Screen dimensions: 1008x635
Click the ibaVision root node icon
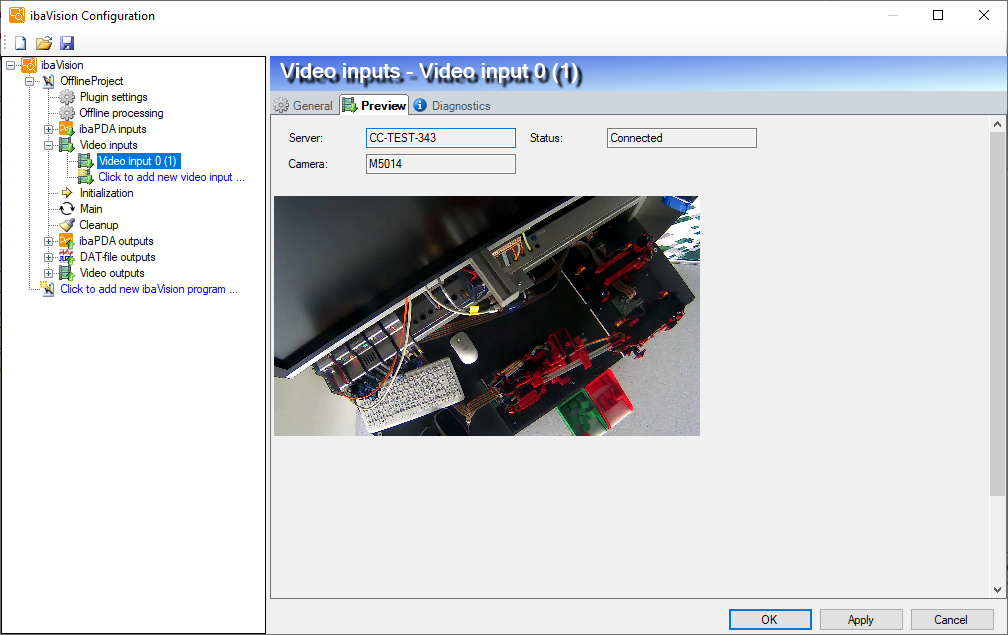[x=29, y=65]
